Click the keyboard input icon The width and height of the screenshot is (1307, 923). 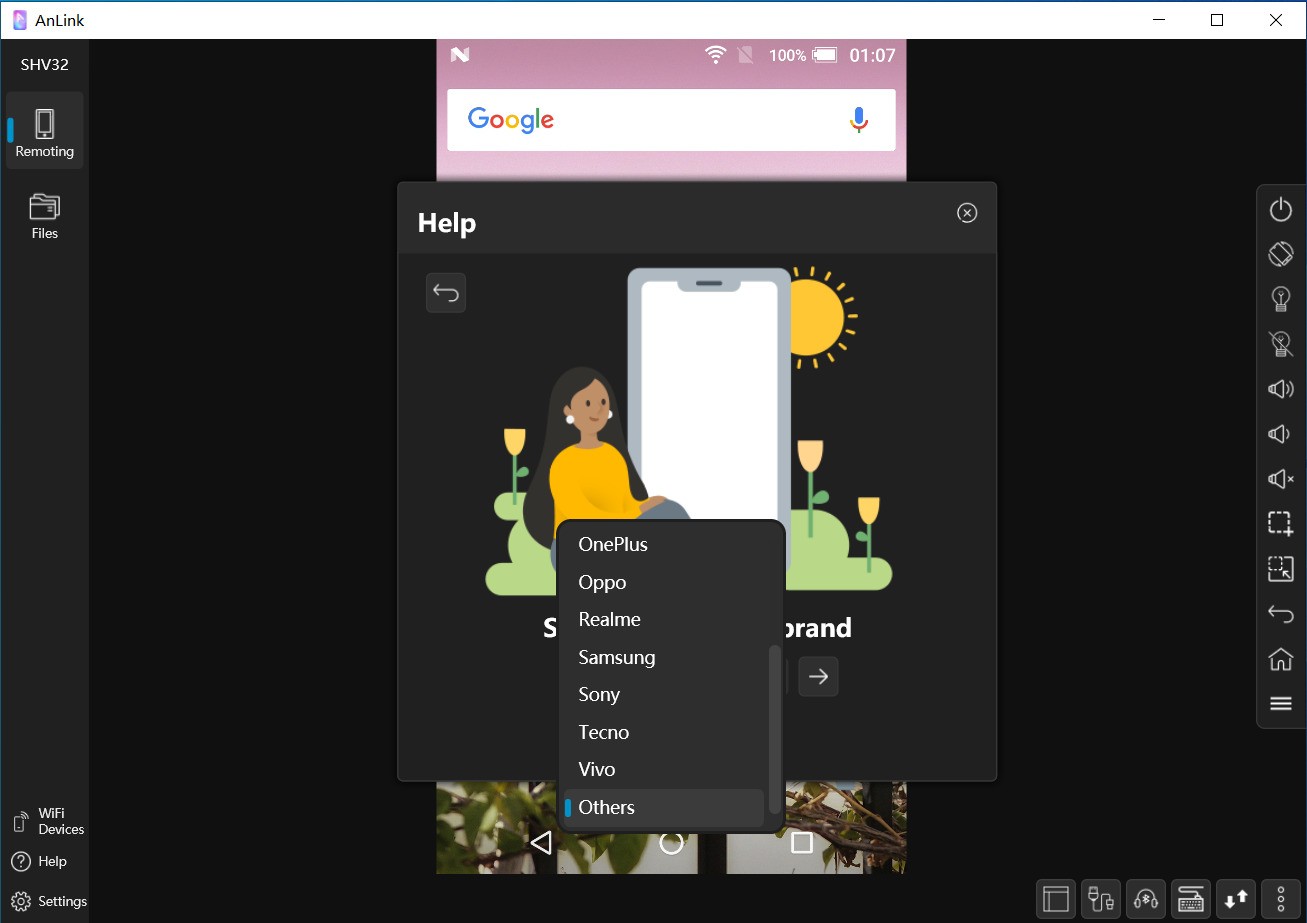(1191, 899)
